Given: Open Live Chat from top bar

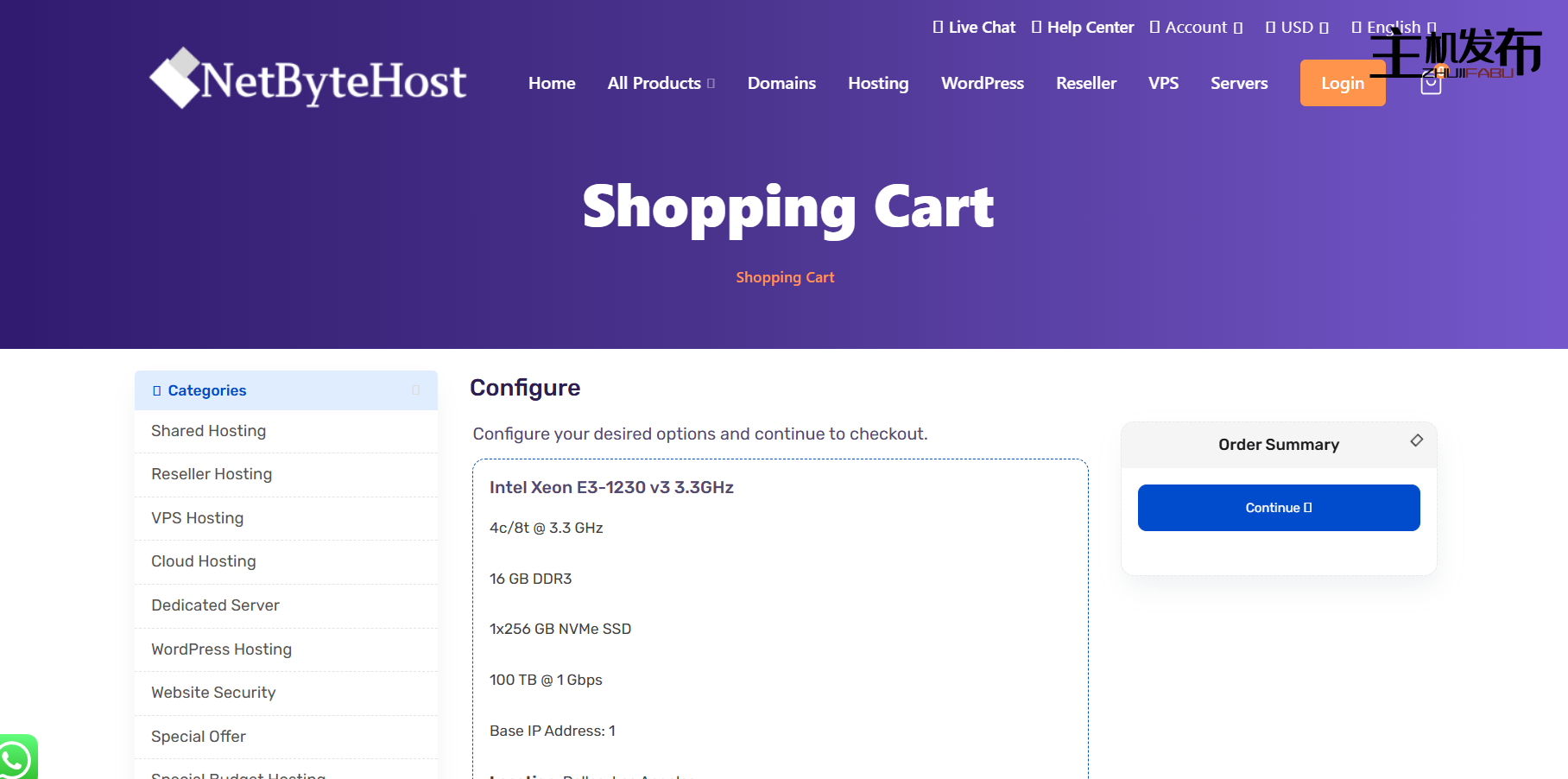Looking at the screenshot, I should pos(974,28).
